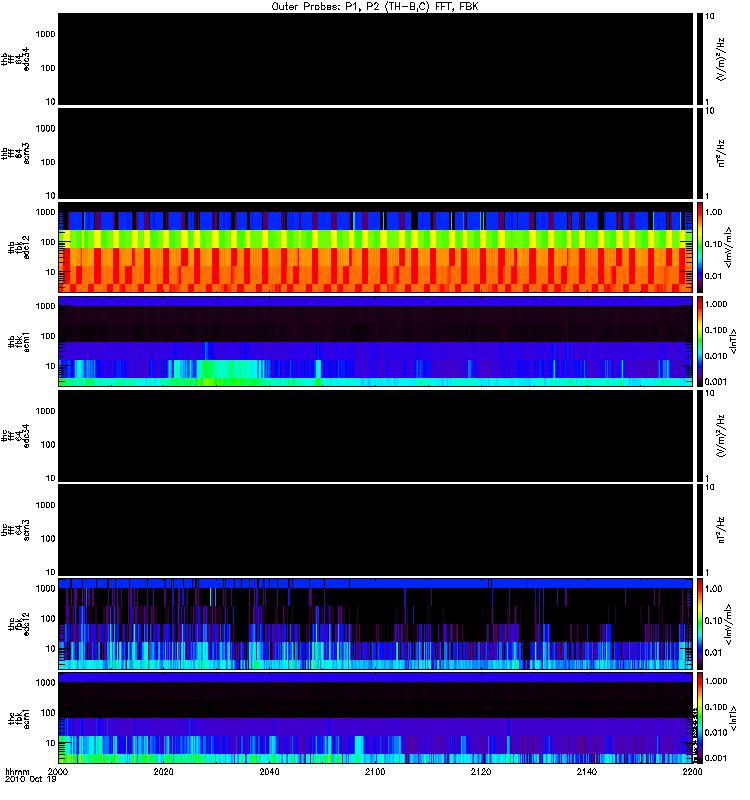Click the 0.001 colorbar tick of thb scm1
Image resolution: width=750 pixels, height=800 pixels.
click(x=716, y=382)
